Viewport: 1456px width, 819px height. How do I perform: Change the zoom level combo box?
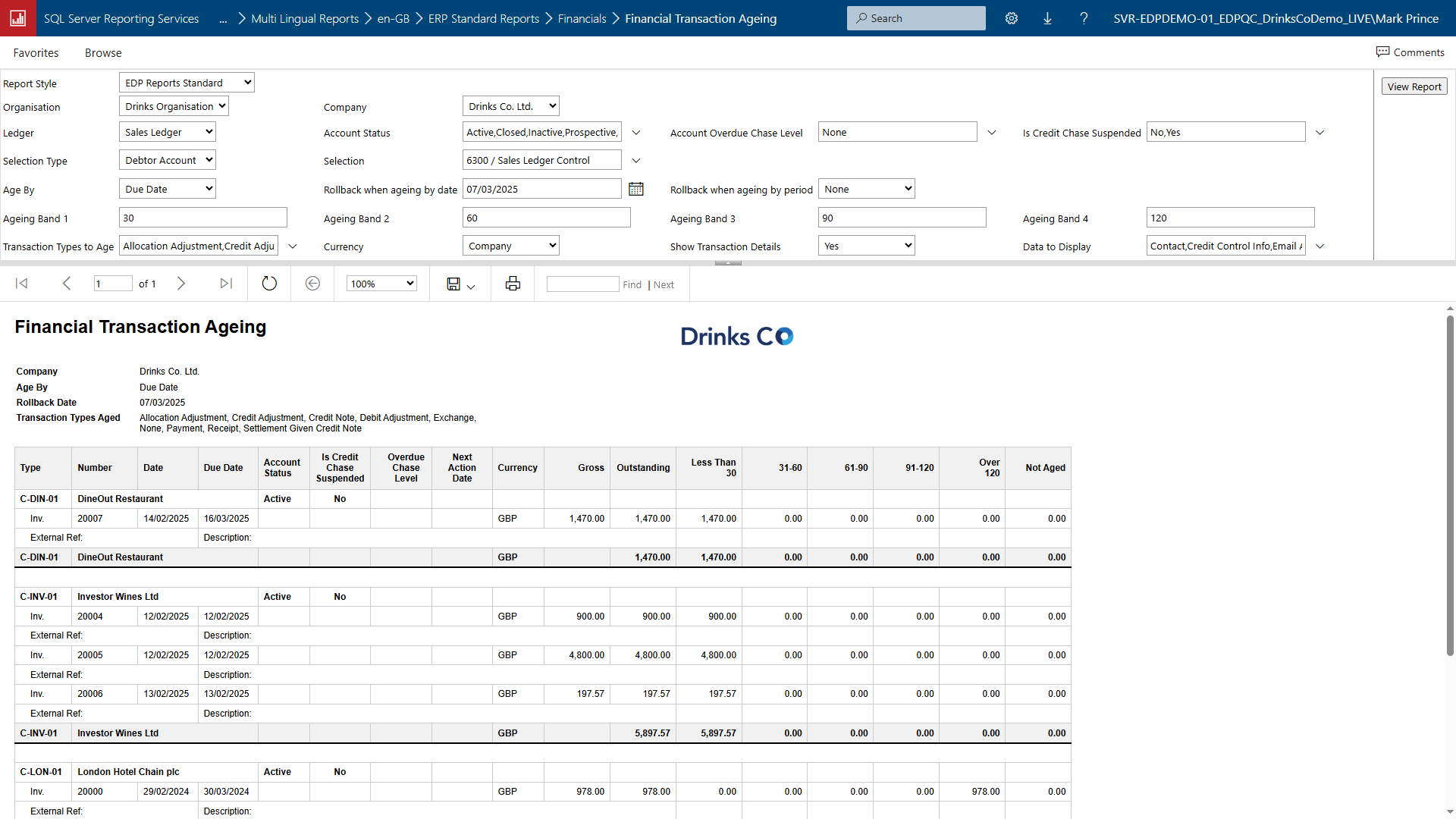pyautogui.click(x=381, y=283)
